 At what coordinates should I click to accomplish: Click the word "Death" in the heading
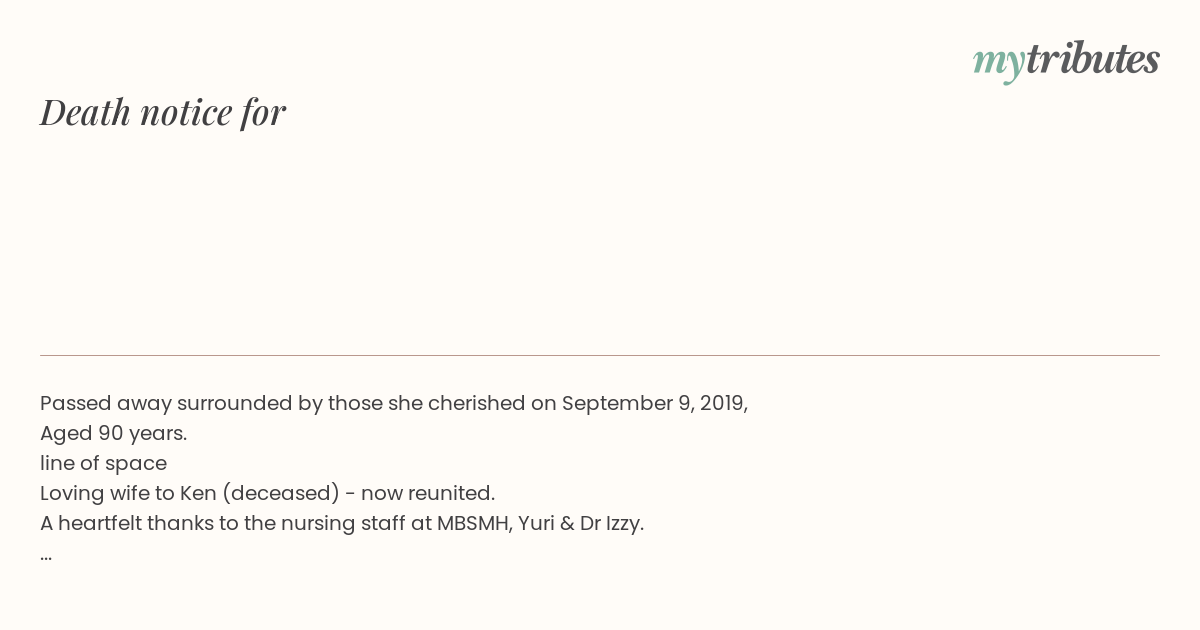click(x=86, y=112)
